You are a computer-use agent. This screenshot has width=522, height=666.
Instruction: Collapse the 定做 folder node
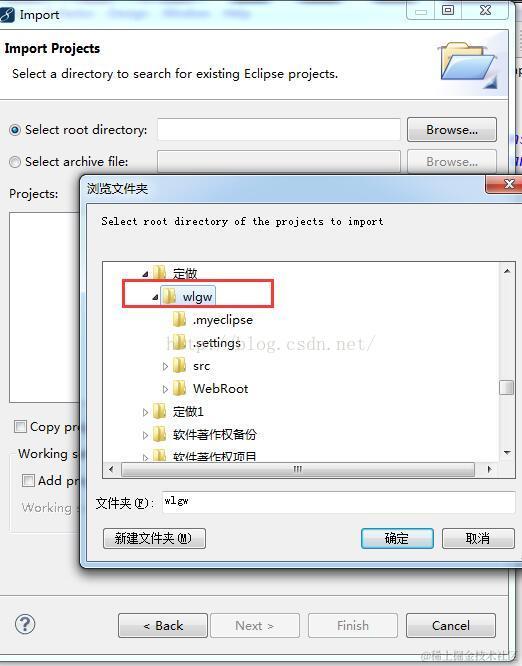coord(145,274)
